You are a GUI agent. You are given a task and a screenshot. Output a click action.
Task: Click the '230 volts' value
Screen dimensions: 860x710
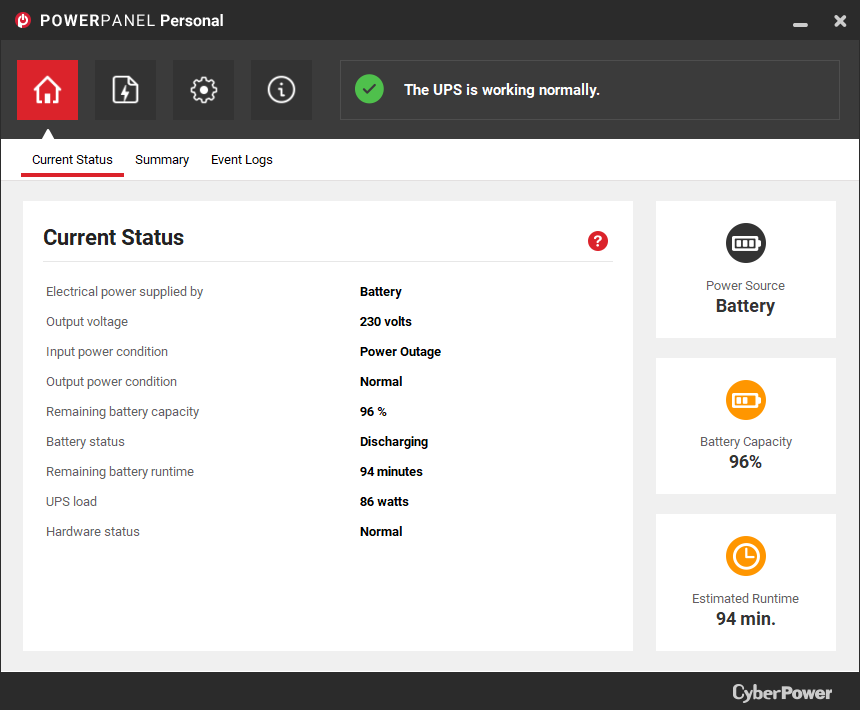pyautogui.click(x=386, y=322)
